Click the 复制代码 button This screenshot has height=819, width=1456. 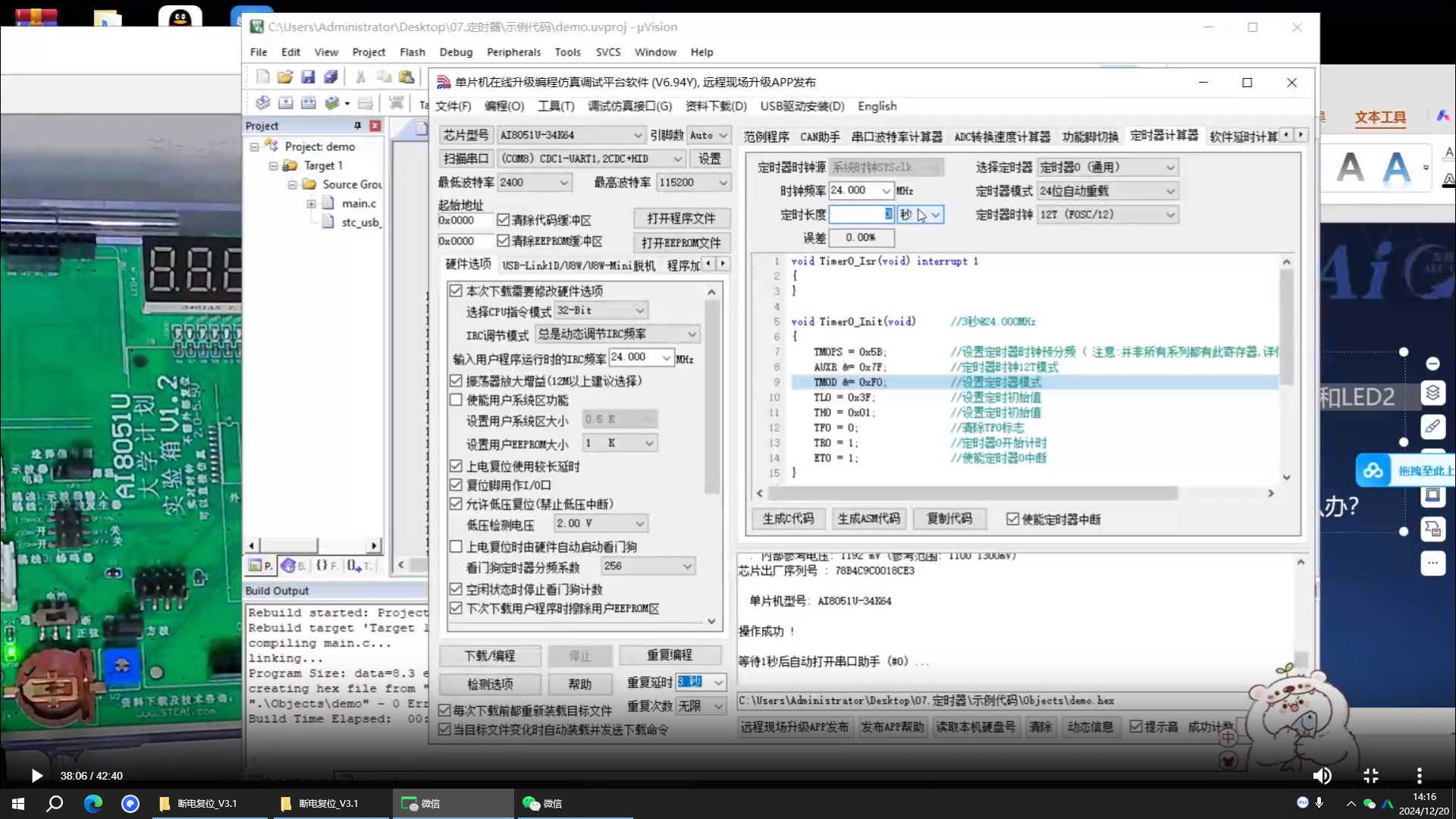tap(949, 519)
